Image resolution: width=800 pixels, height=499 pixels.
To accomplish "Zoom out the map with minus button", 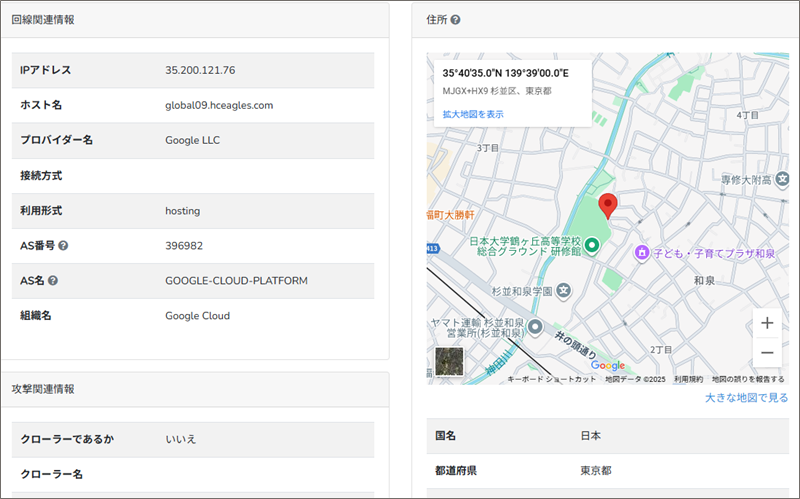I will pos(767,353).
